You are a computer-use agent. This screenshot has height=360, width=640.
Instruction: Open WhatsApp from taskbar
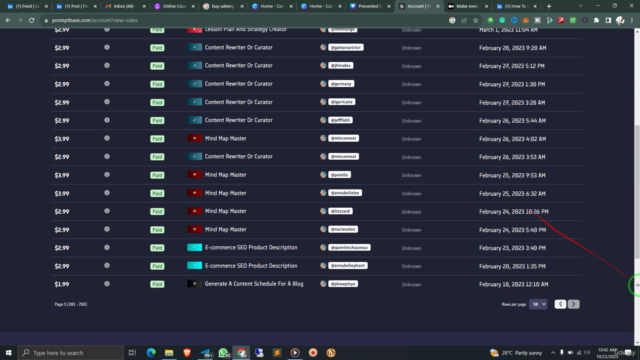[x=223, y=353]
